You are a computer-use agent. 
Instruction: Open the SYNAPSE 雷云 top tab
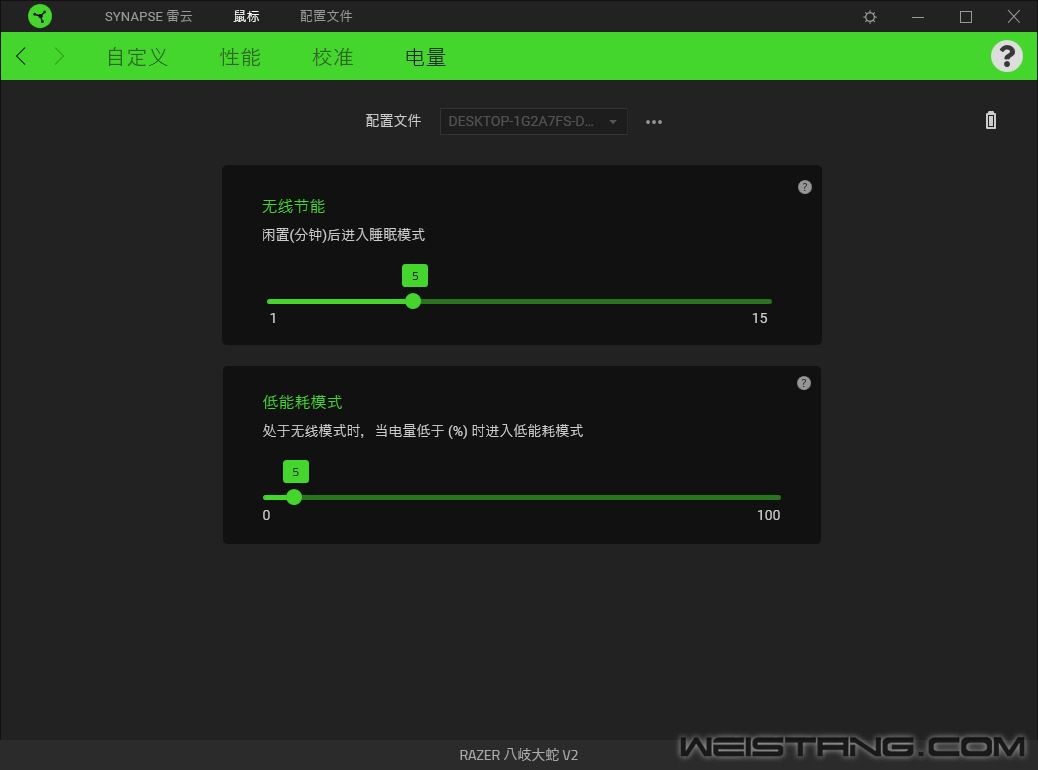[x=148, y=16]
